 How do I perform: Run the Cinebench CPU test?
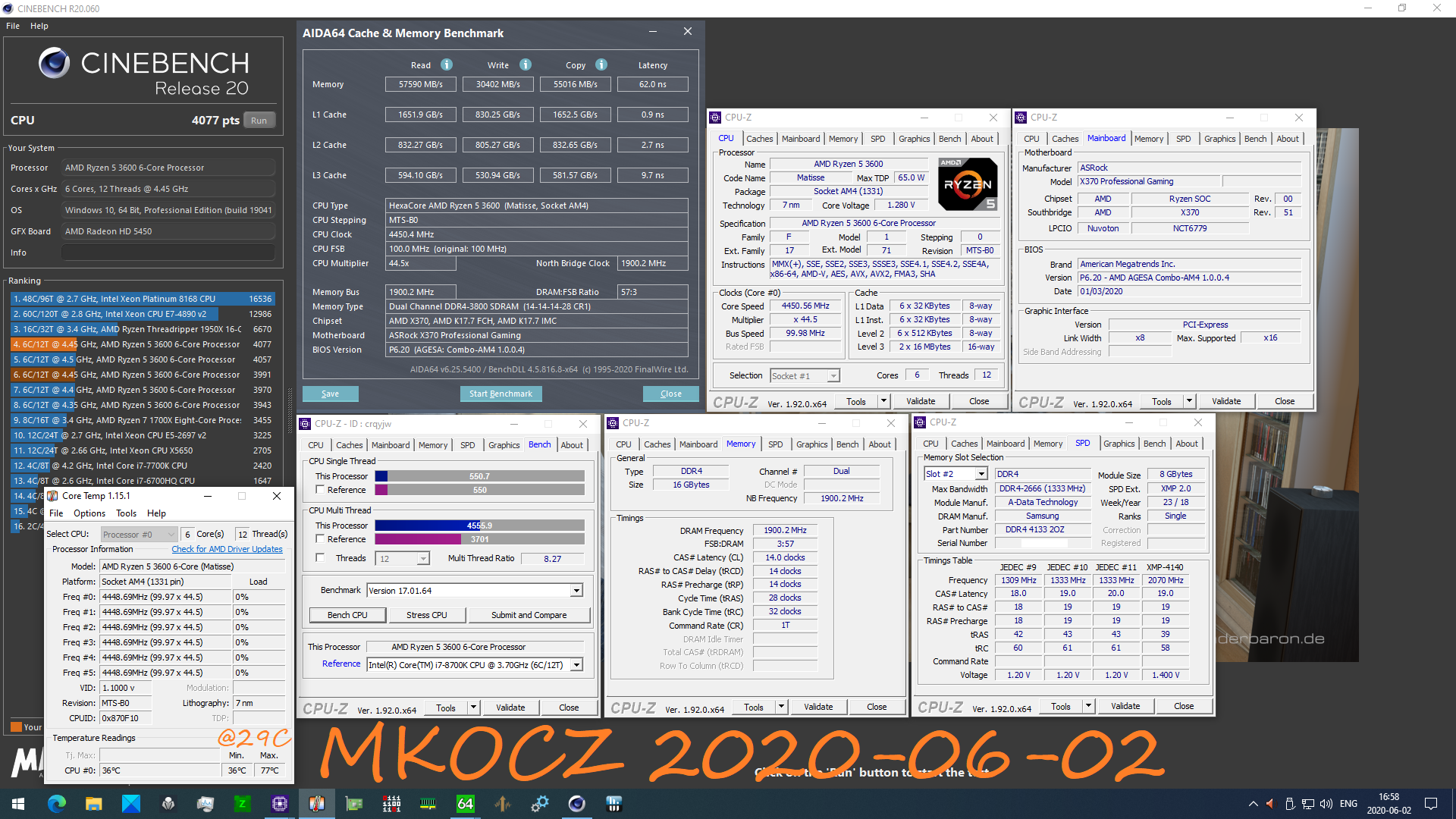(259, 121)
